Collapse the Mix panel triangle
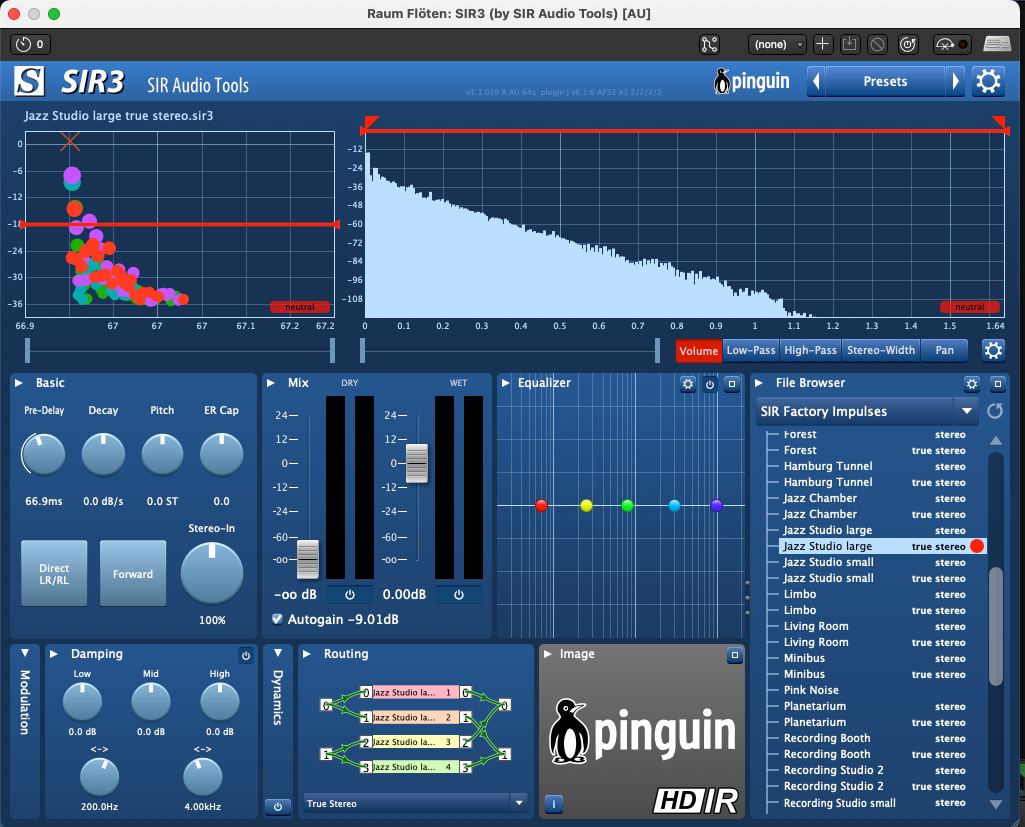The image size is (1025, 827). (271, 383)
